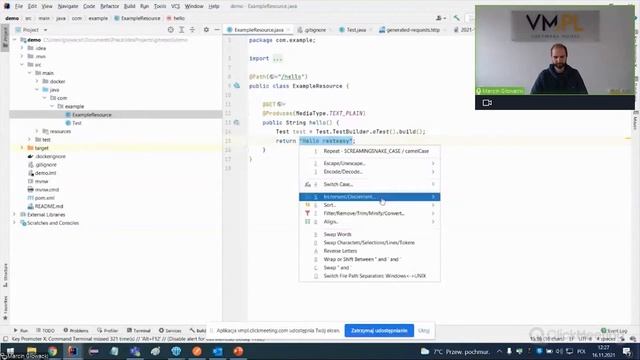Open the VCS menu

pos(175,6)
